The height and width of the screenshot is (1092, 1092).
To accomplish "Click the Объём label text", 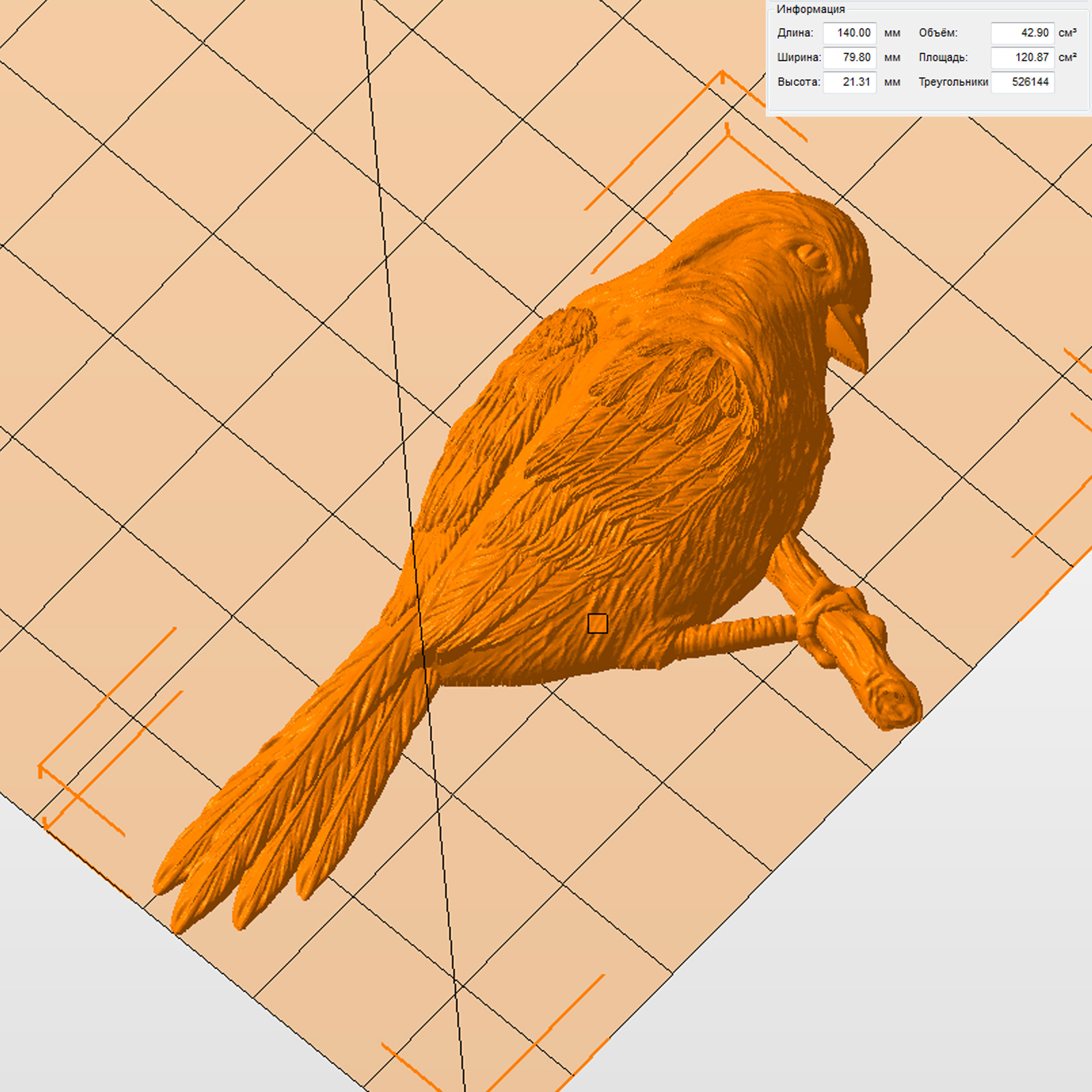I will [x=938, y=33].
